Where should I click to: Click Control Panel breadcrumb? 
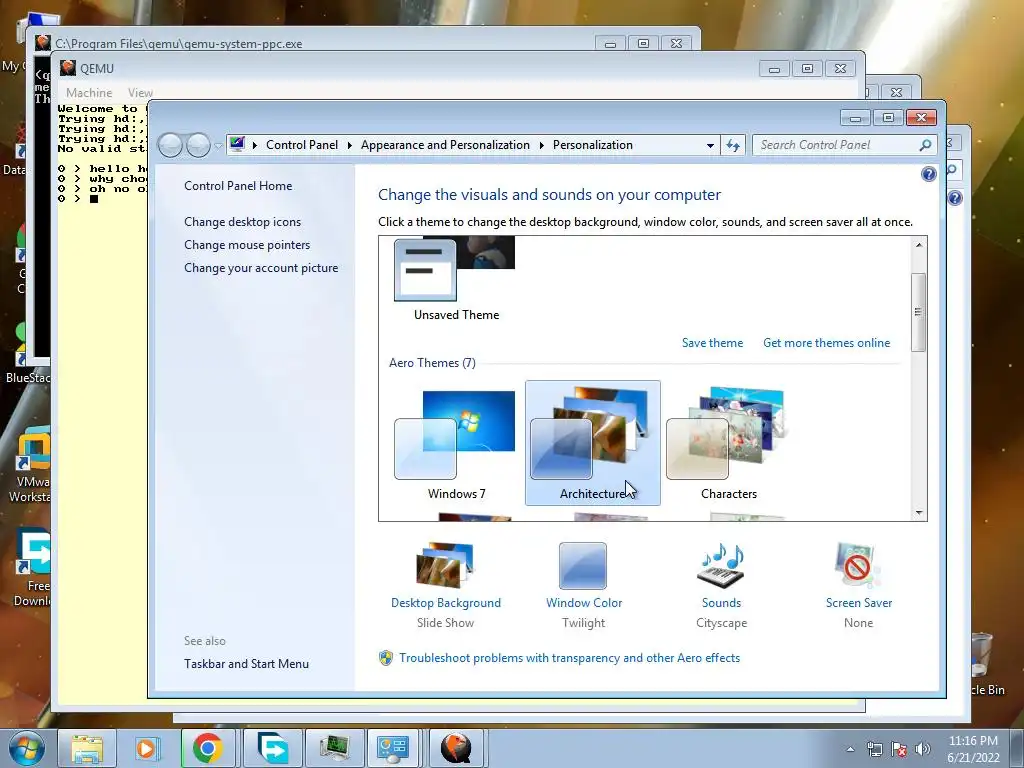(x=302, y=145)
